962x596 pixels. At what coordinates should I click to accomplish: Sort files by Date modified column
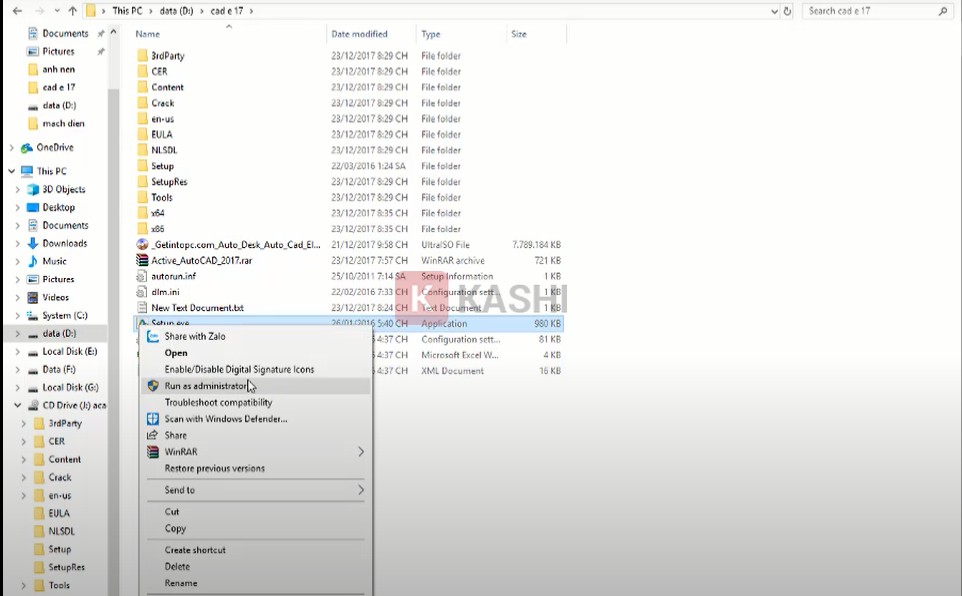[x=359, y=34]
